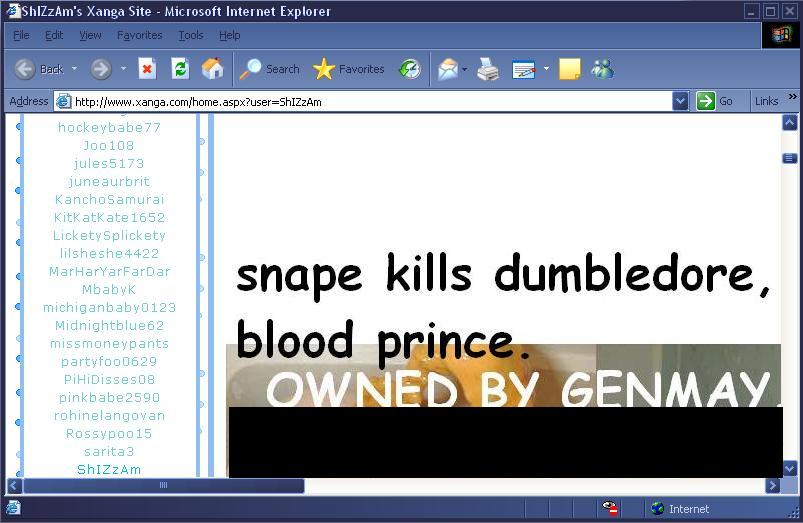Expand the Forward button history dropdown
This screenshot has width=803, height=523.
click(123, 69)
